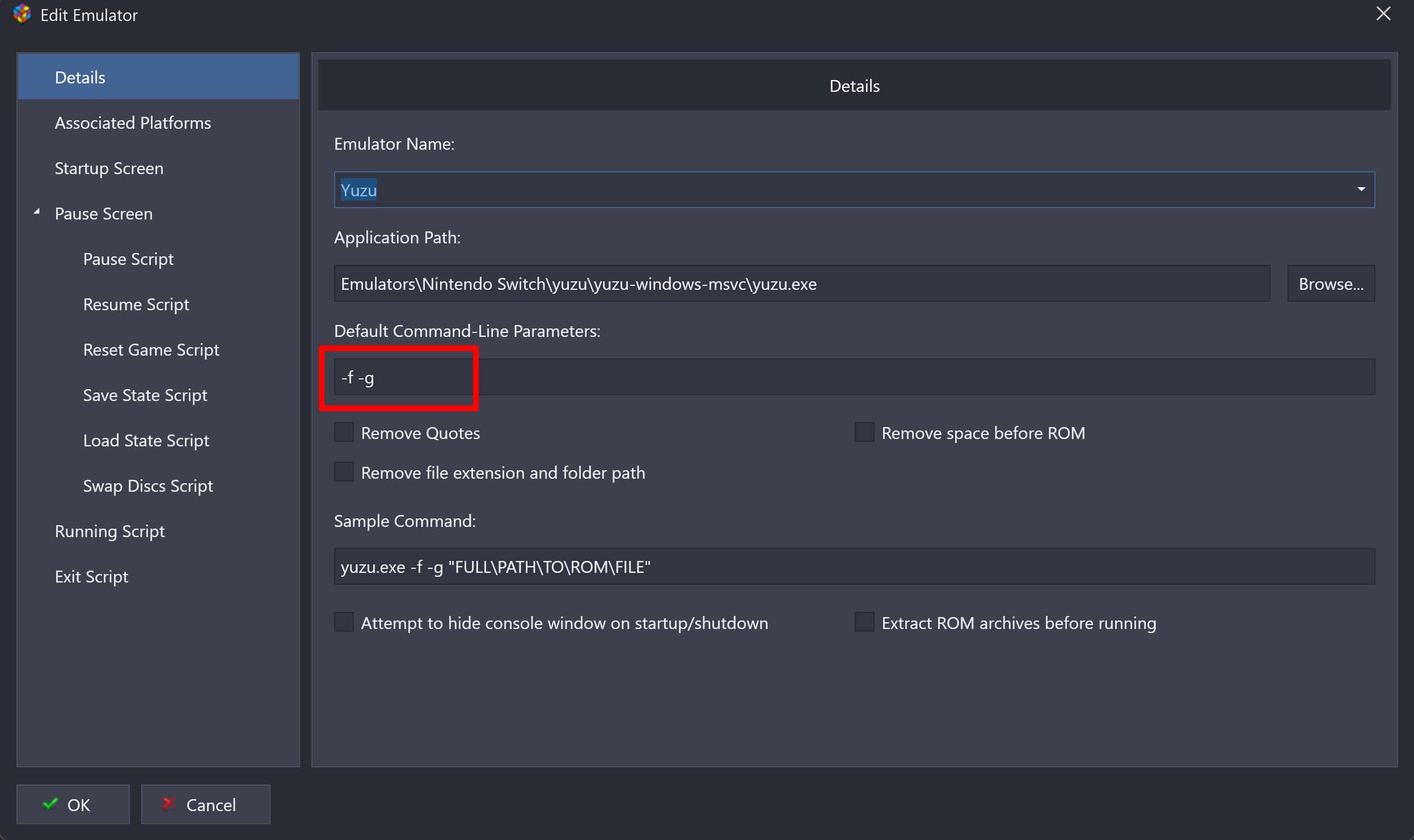Enable Remove file extension and folder path
This screenshot has height=840, width=1414.
tap(344, 472)
